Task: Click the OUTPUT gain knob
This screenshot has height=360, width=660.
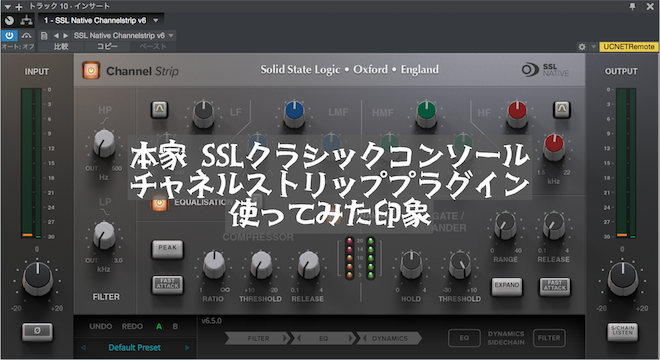Action: tap(623, 278)
